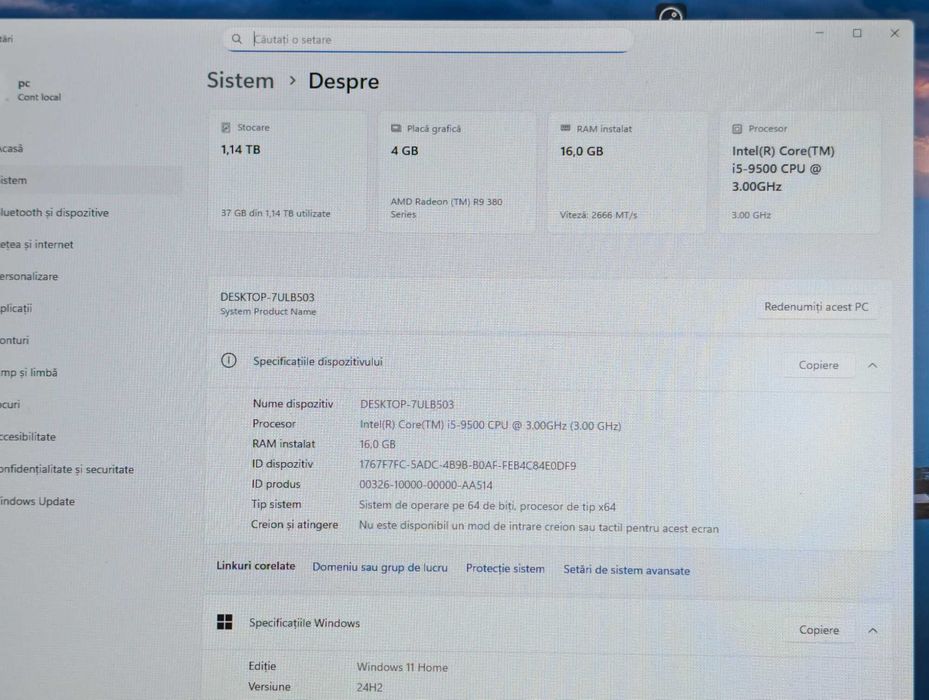
Task: Click the RAM instalat value 16,0 GB
Action: pos(377,444)
